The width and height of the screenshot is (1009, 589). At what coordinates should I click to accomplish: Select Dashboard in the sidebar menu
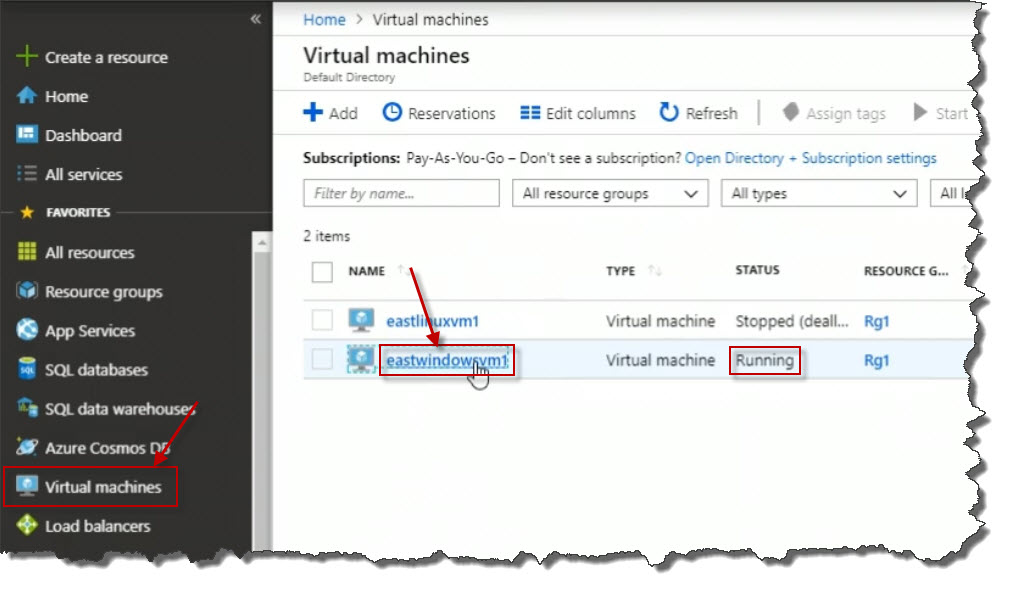pos(83,135)
